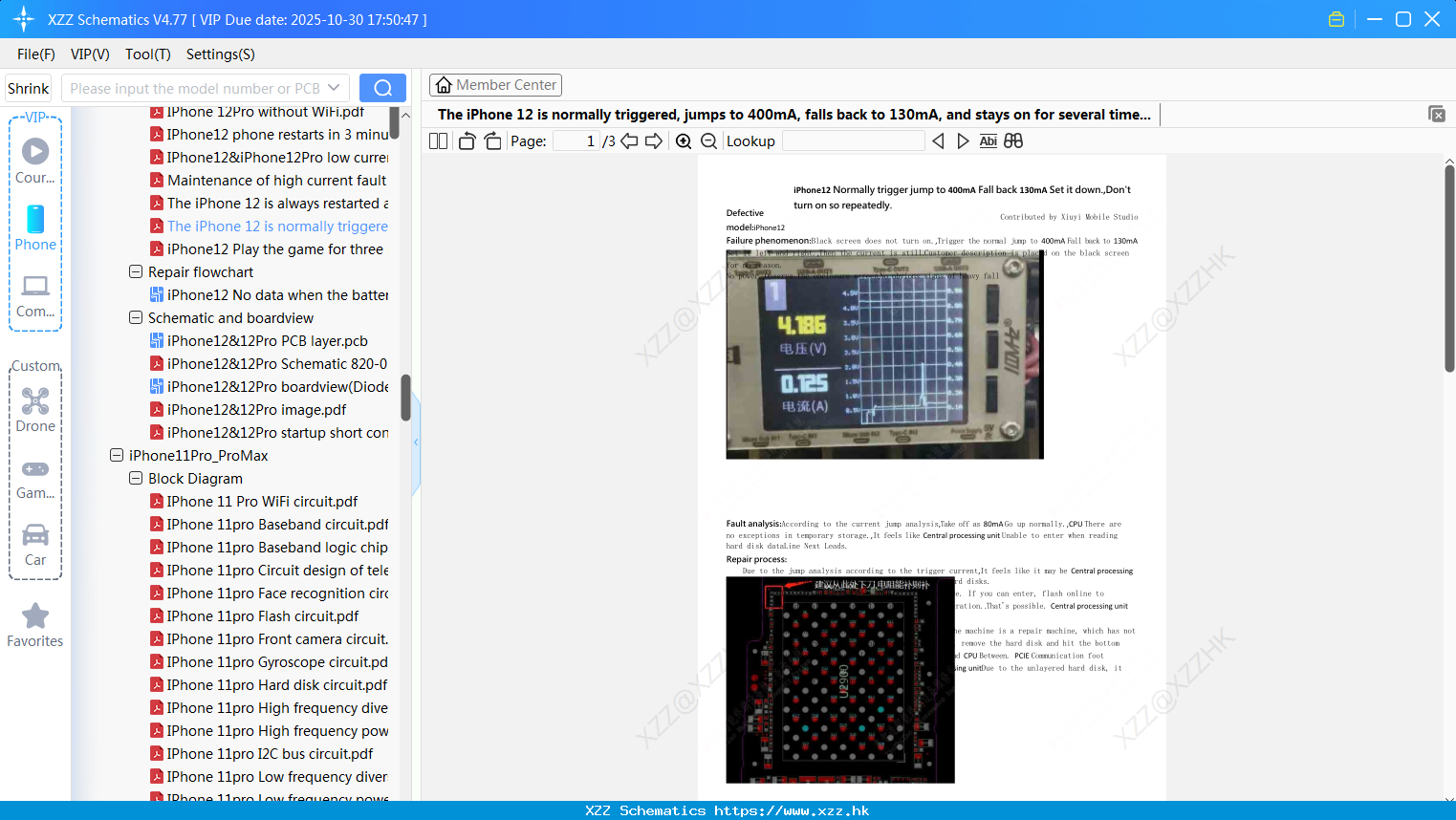Collapse the side panel using the divider arrow

tap(416, 442)
